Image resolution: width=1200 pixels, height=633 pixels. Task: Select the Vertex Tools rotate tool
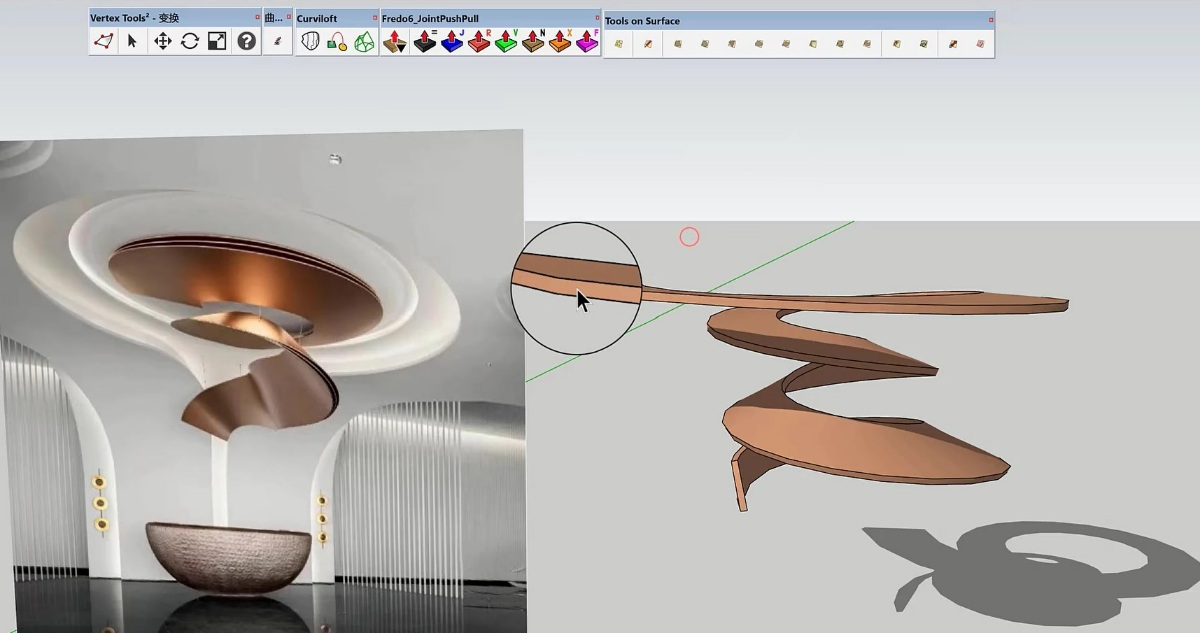click(x=190, y=41)
